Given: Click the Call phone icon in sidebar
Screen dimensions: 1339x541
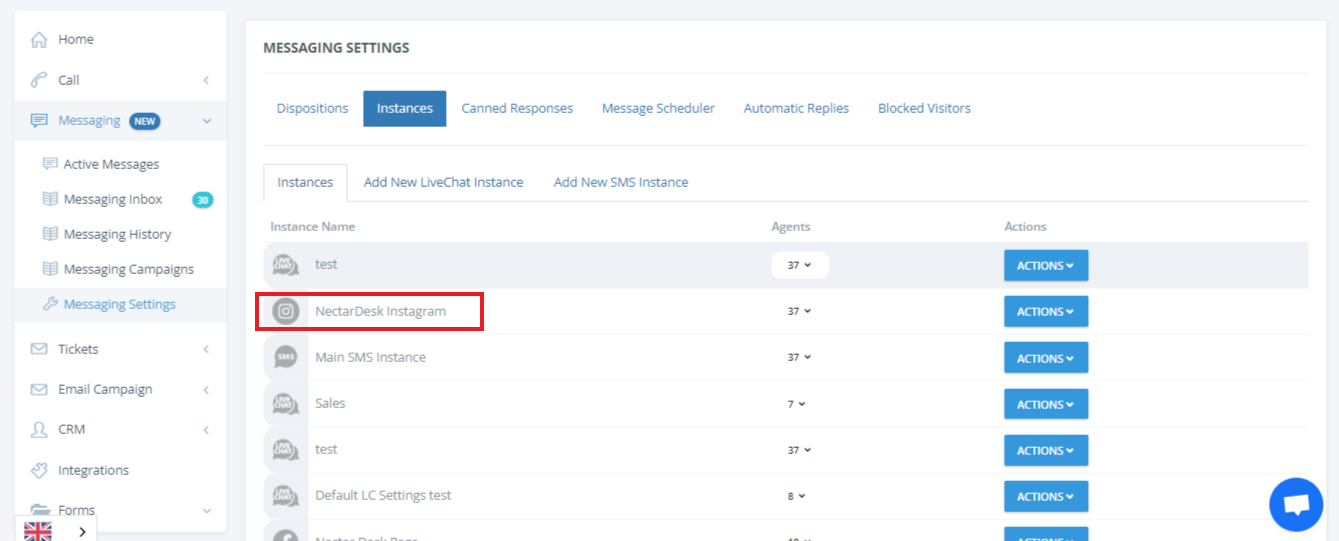Looking at the screenshot, I should point(39,80).
